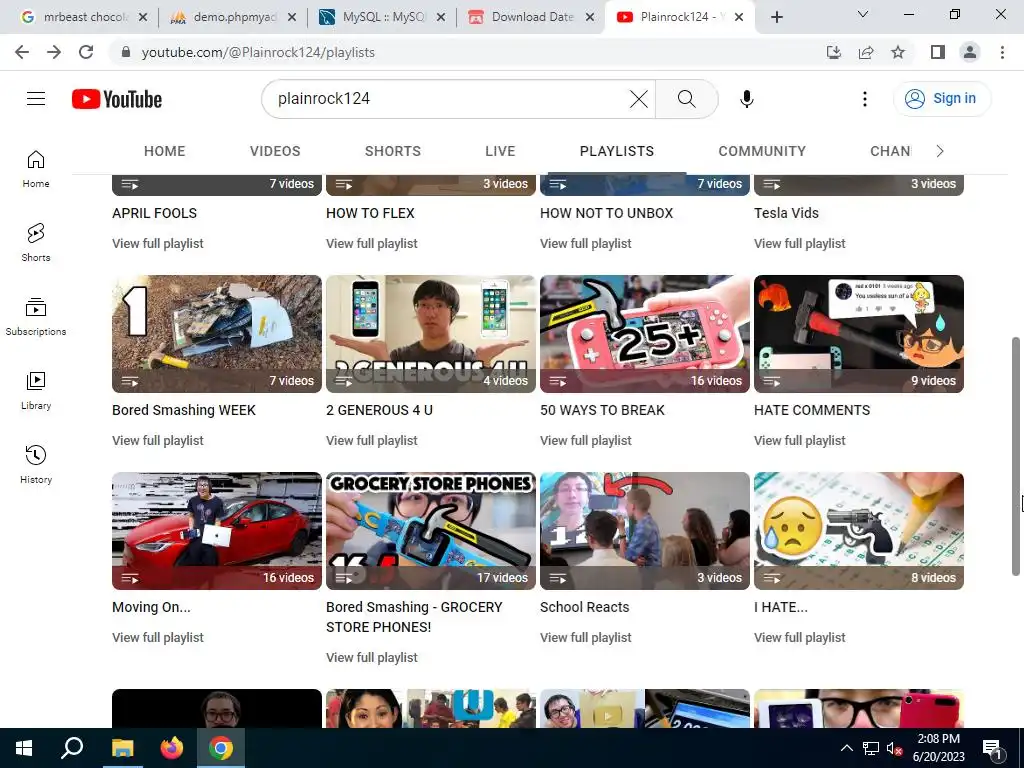View full playlist for APRIL FOOLS
Viewport: 1024px width, 768px height.
click(x=157, y=243)
